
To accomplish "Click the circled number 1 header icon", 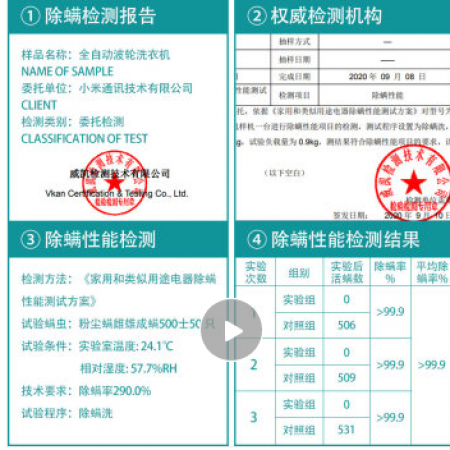I will point(31,16).
